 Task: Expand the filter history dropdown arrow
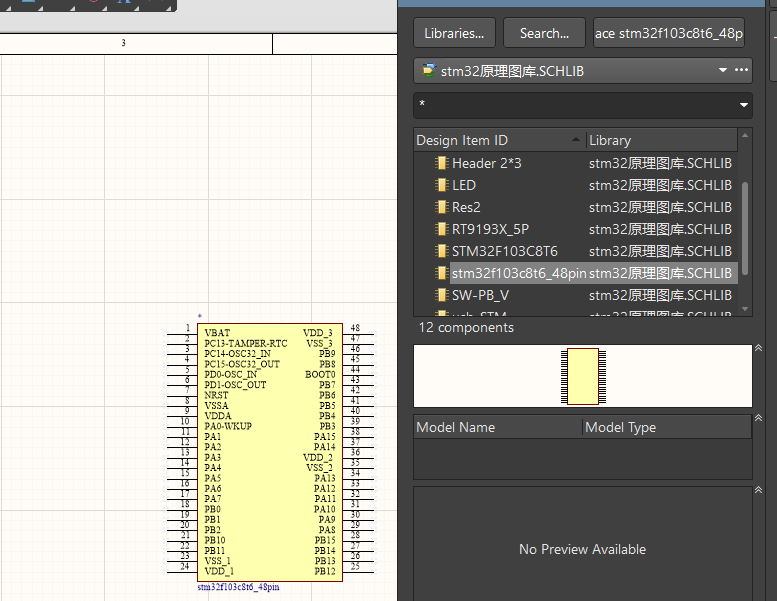[x=743, y=105]
